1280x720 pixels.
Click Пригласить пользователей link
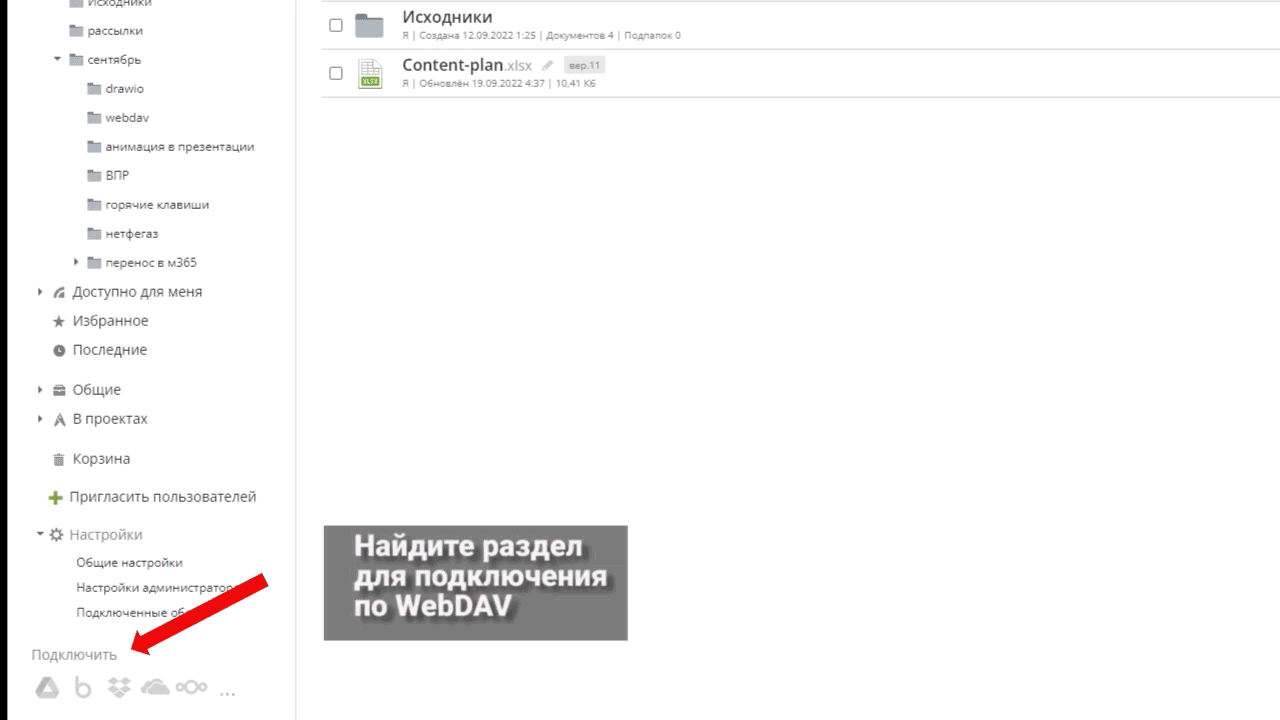coord(163,497)
